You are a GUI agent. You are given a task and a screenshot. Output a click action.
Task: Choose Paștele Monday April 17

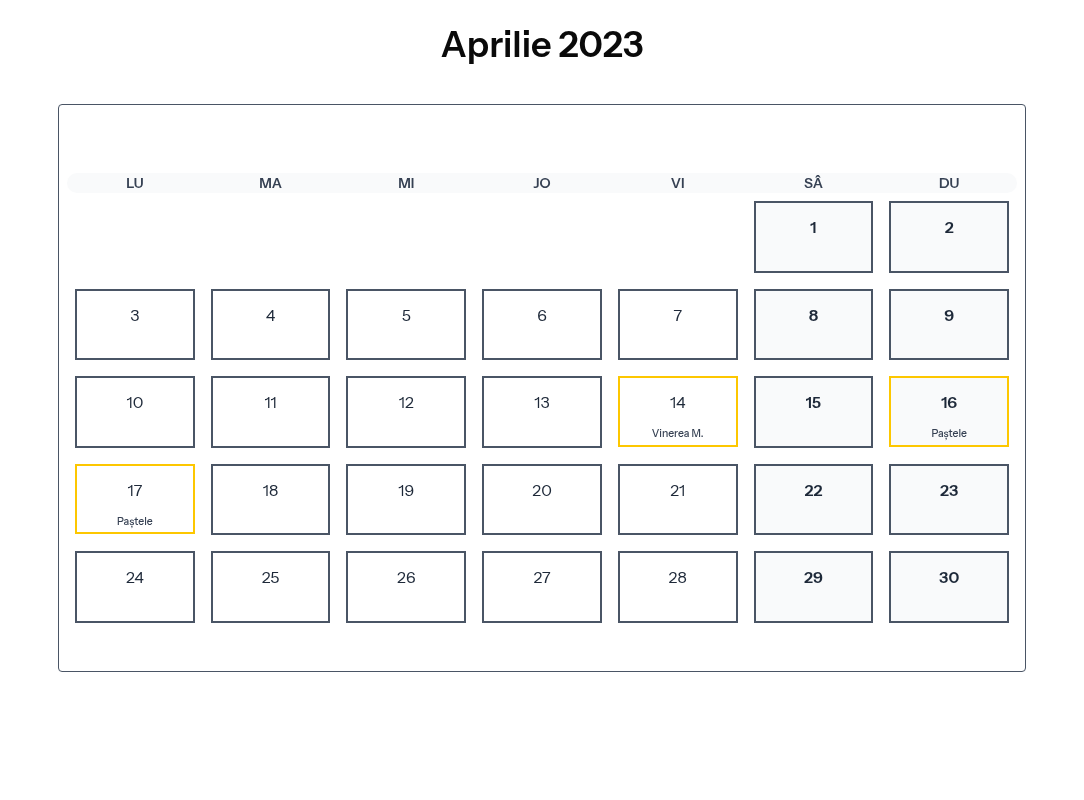click(135, 499)
